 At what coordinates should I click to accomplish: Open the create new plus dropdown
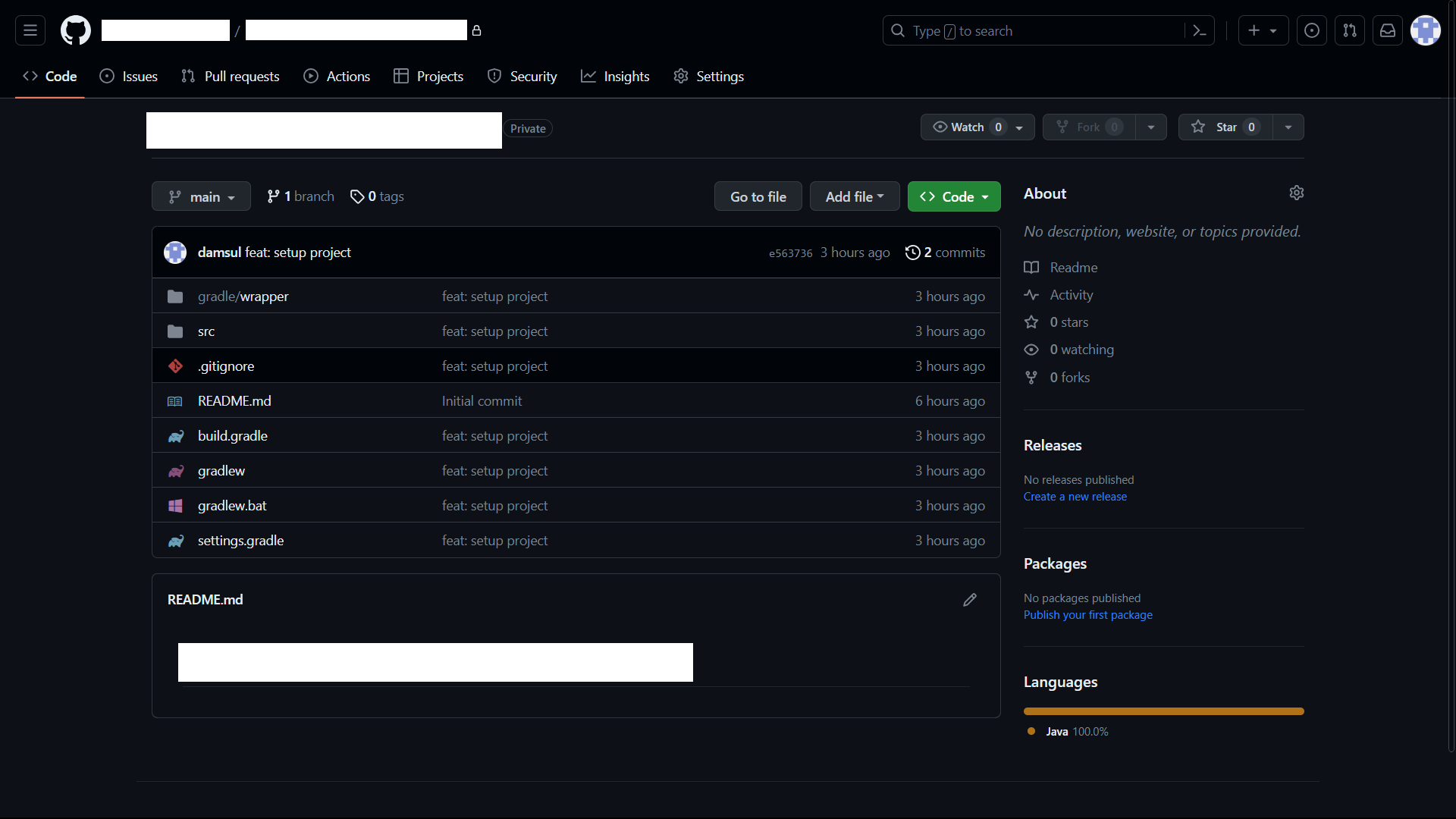(x=1263, y=30)
